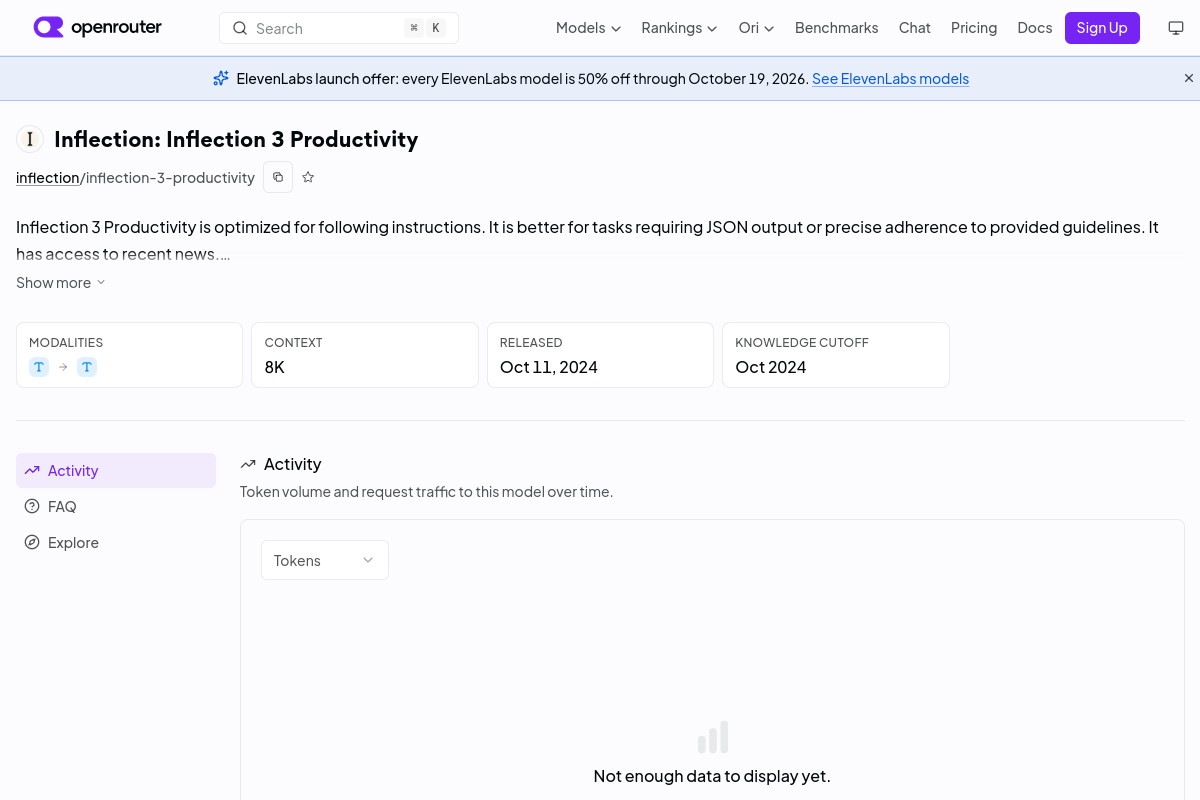Follow the See ElevenLabs models link
Viewport: 1200px width, 800px height.
pyautogui.click(x=890, y=78)
